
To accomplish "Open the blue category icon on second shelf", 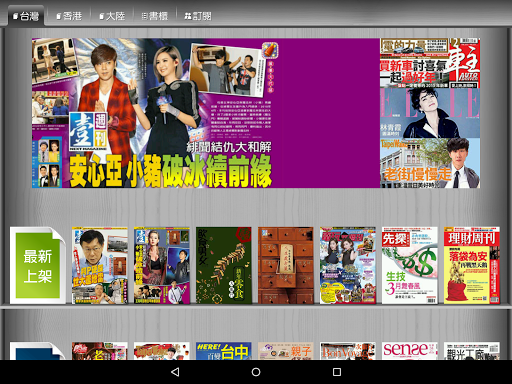I will [38, 351].
